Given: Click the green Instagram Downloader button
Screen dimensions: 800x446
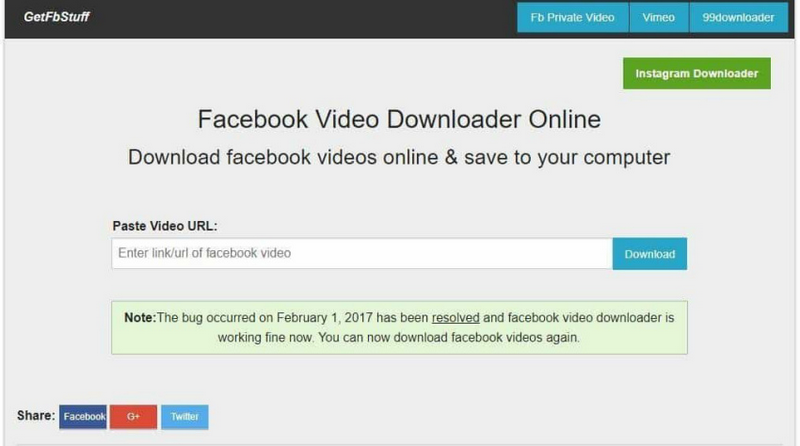Looking at the screenshot, I should click(696, 73).
